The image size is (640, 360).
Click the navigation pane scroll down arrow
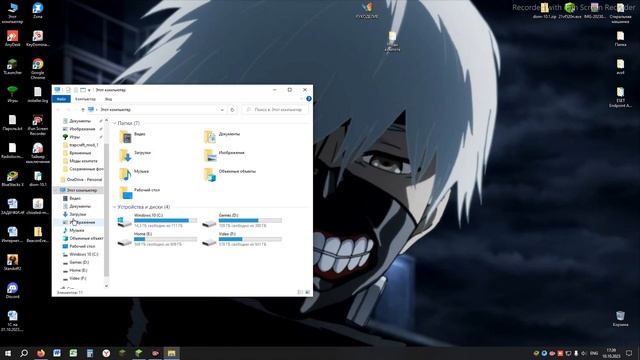[107, 286]
